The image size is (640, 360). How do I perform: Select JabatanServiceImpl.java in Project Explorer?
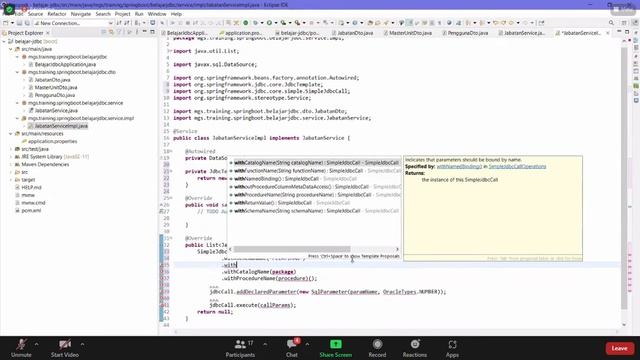tap(61, 126)
